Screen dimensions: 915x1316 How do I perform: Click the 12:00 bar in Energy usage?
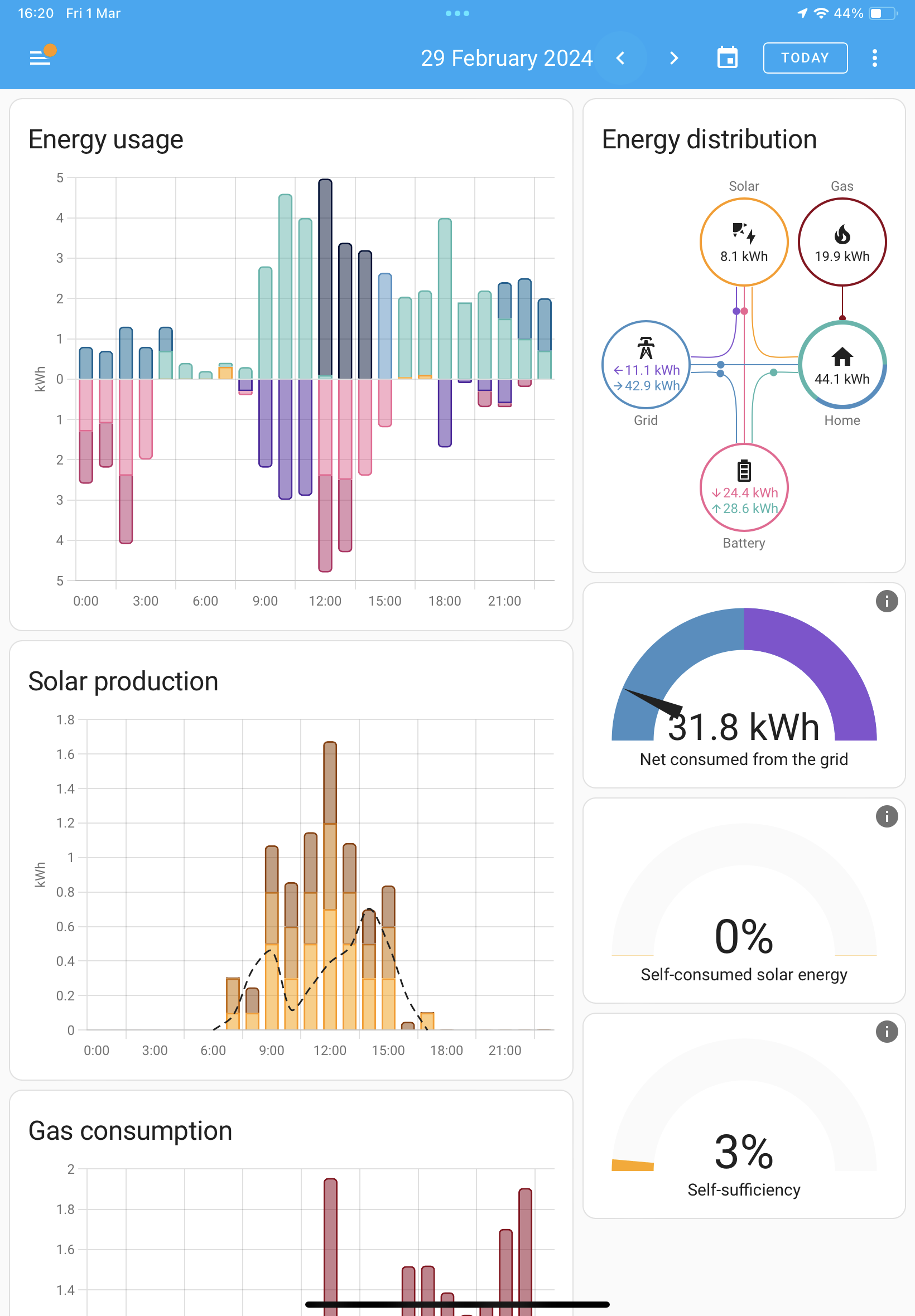point(325,375)
